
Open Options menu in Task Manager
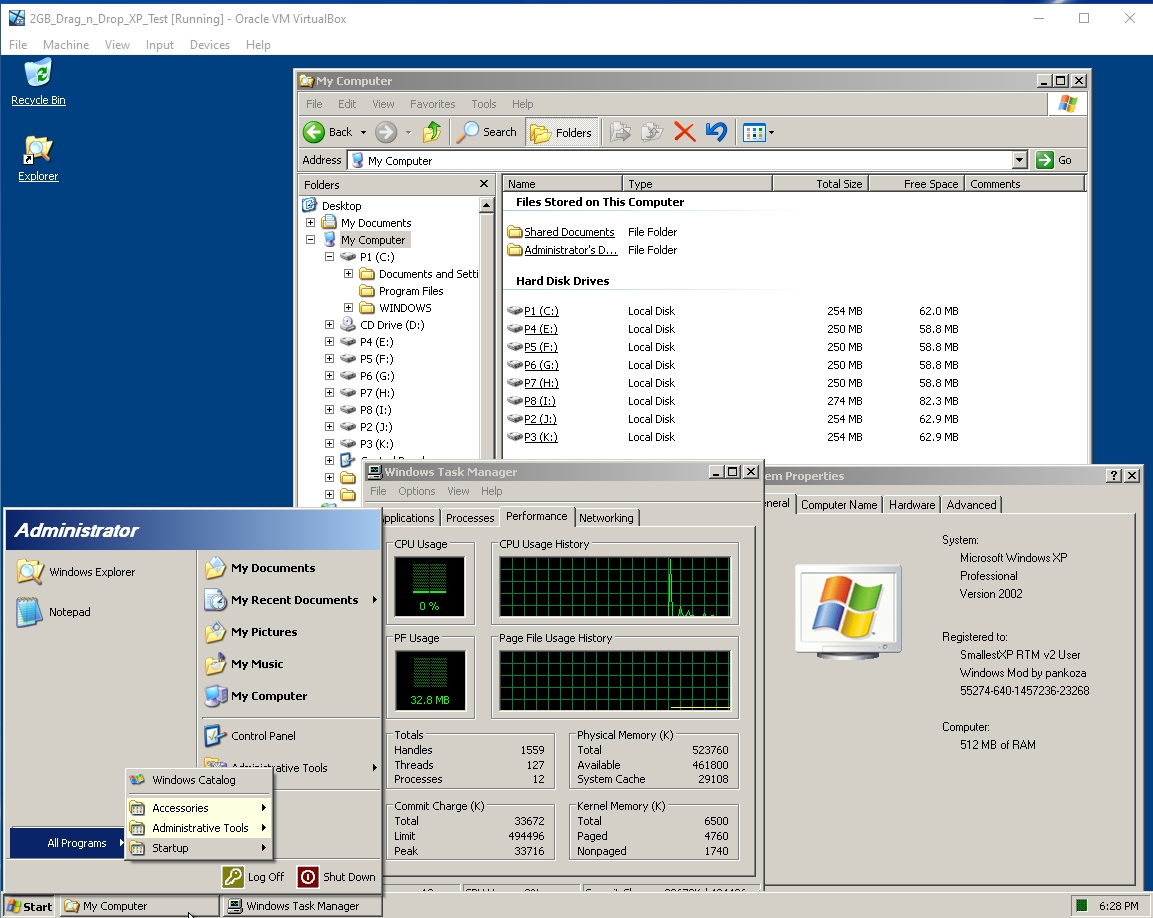416,491
